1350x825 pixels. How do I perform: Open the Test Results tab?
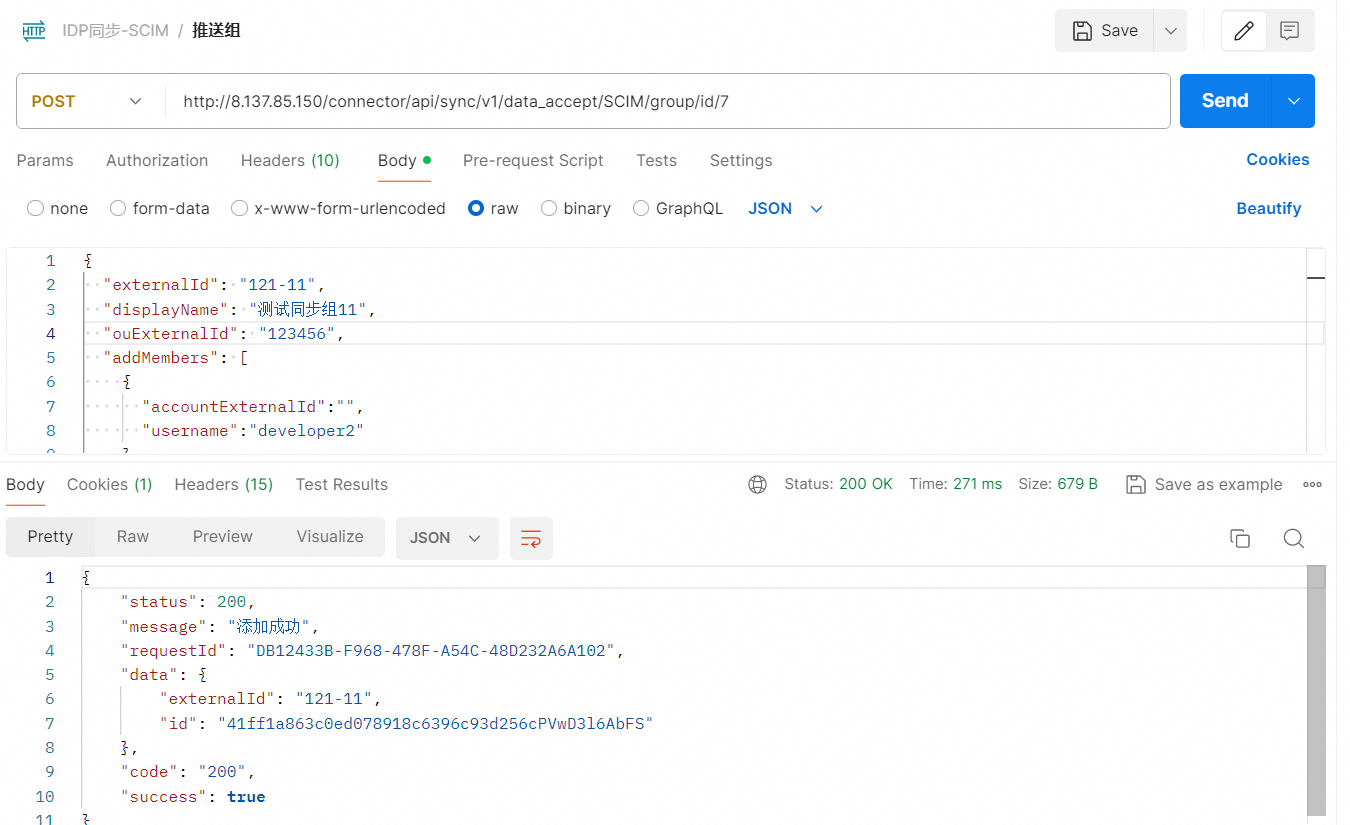tap(342, 484)
